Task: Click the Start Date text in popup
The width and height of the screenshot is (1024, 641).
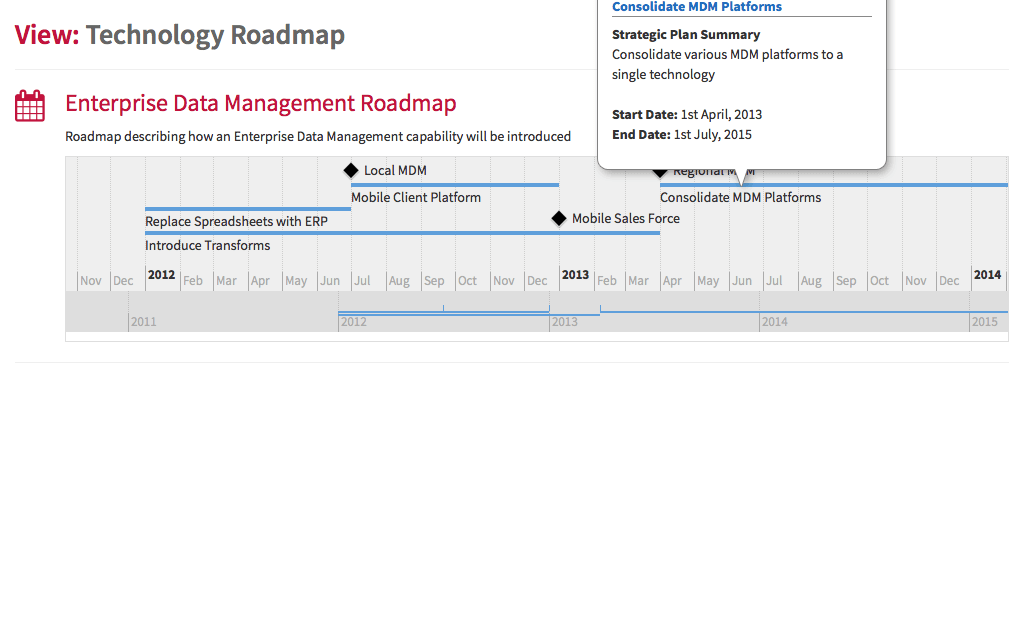Action: point(687,114)
